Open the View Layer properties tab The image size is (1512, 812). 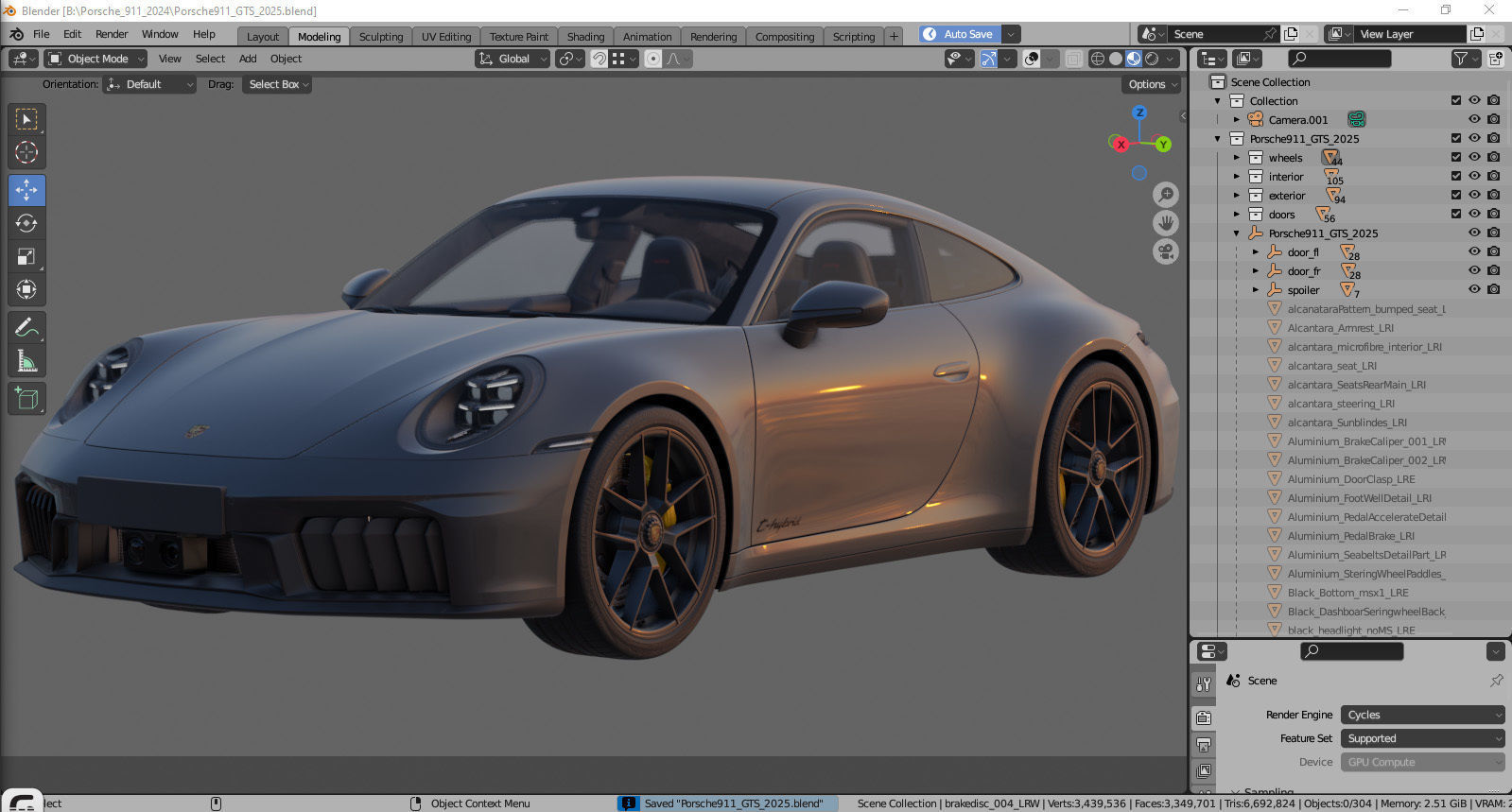pyautogui.click(x=1204, y=770)
